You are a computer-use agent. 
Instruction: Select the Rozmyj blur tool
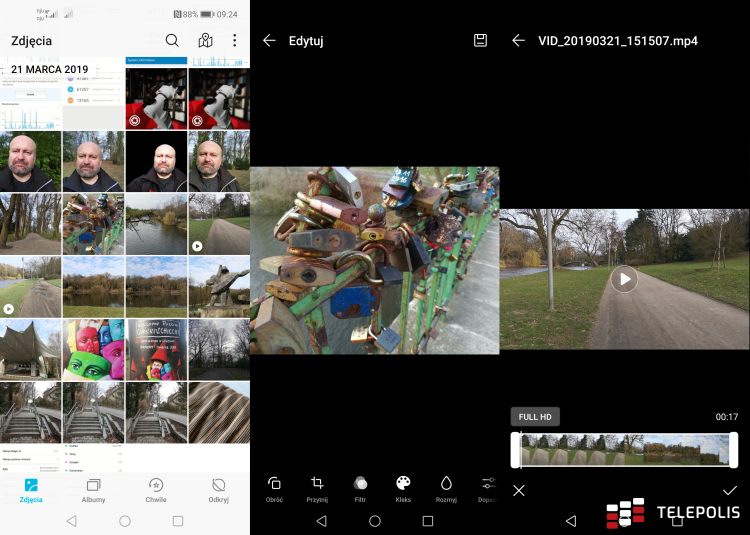point(446,489)
